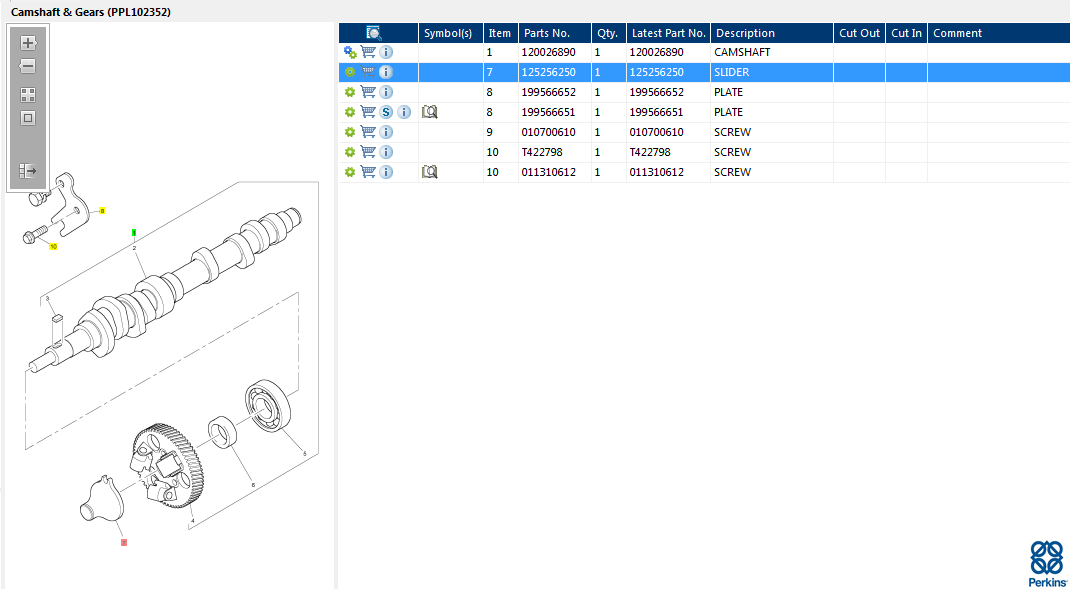
Task: Click gear icon for SCREW 010700610
Action: 350,132
